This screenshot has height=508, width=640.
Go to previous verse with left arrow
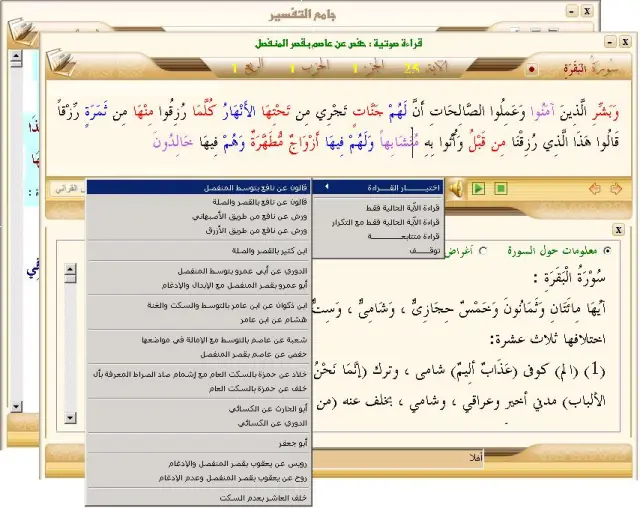[595, 189]
